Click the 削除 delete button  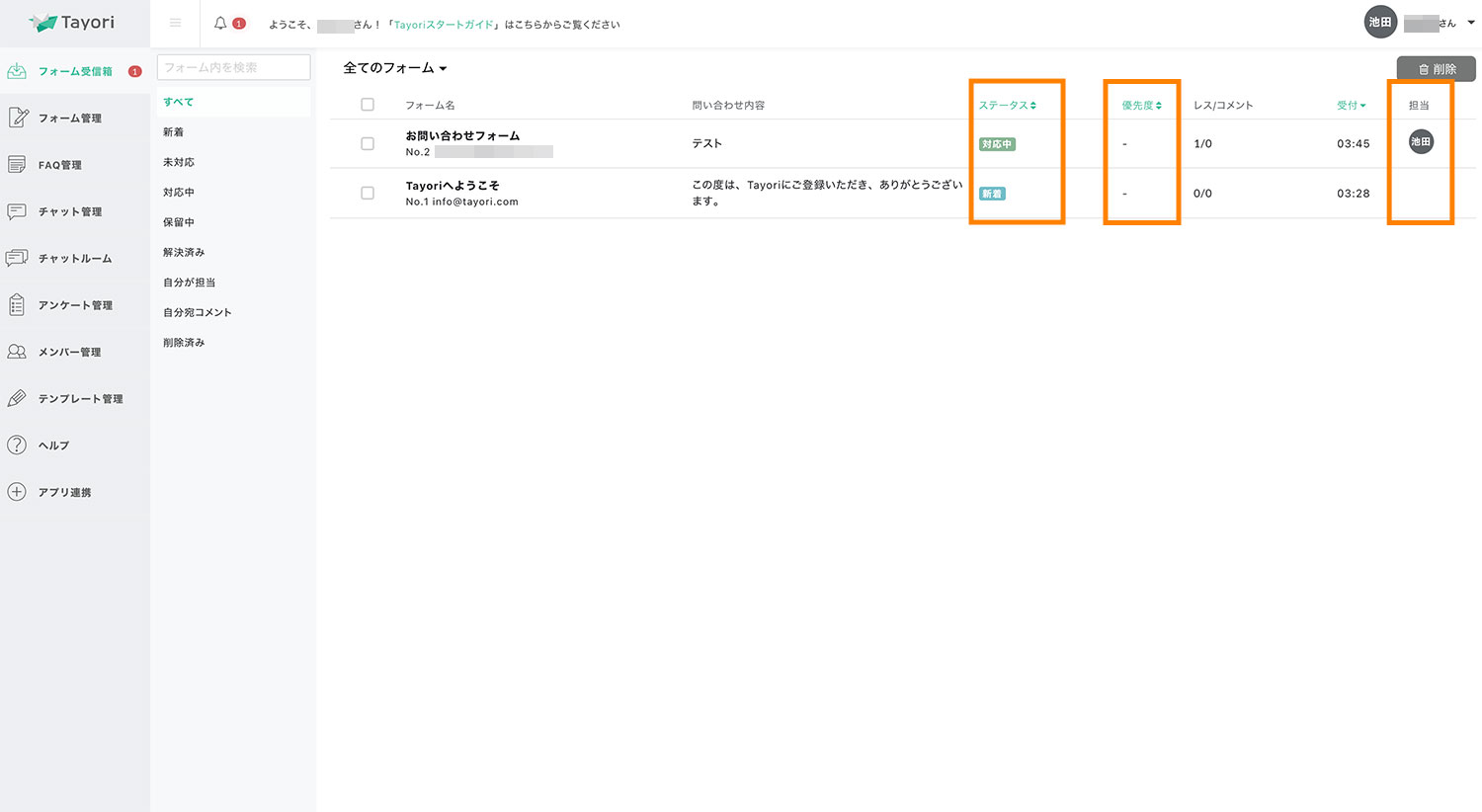pyautogui.click(x=1436, y=69)
